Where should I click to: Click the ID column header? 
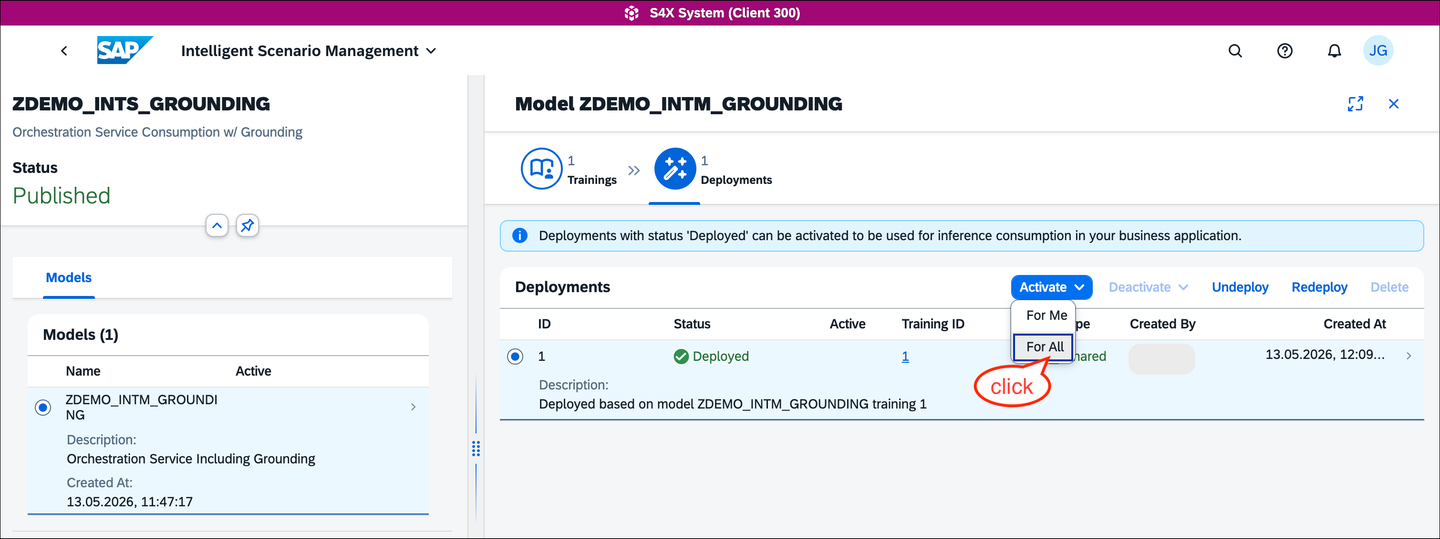pos(544,324)
